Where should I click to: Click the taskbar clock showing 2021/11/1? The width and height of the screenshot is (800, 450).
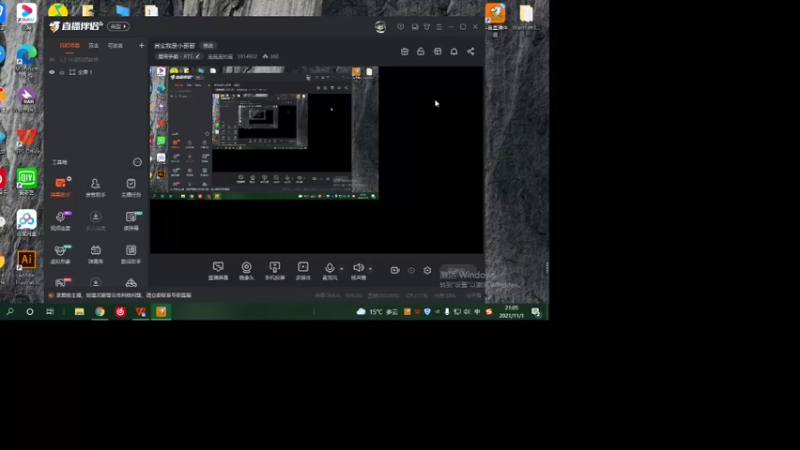(x=511, y=312)
